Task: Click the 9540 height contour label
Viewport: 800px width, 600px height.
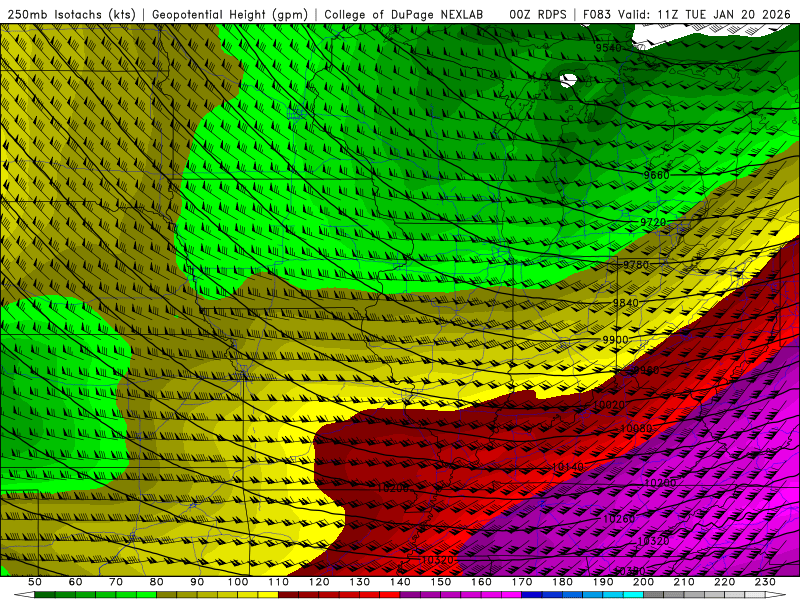Action: point(609,48)
